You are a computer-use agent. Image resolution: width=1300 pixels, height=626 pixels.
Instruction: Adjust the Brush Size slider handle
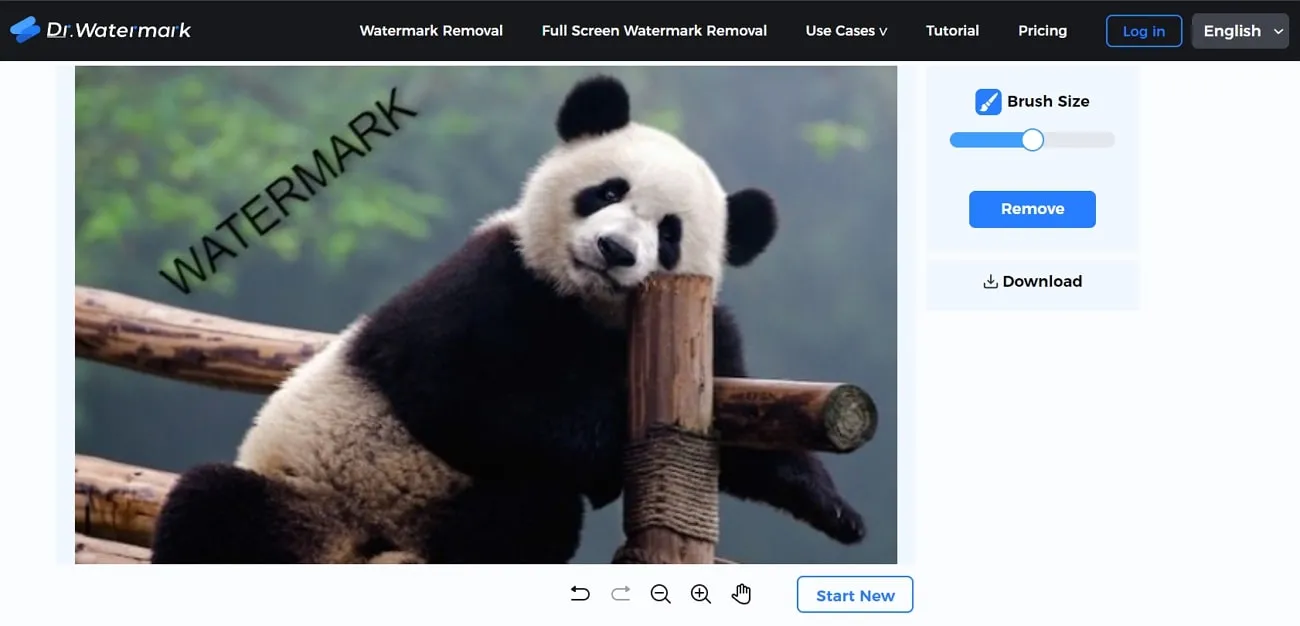pyautogui.click(x=1031, y=140)
